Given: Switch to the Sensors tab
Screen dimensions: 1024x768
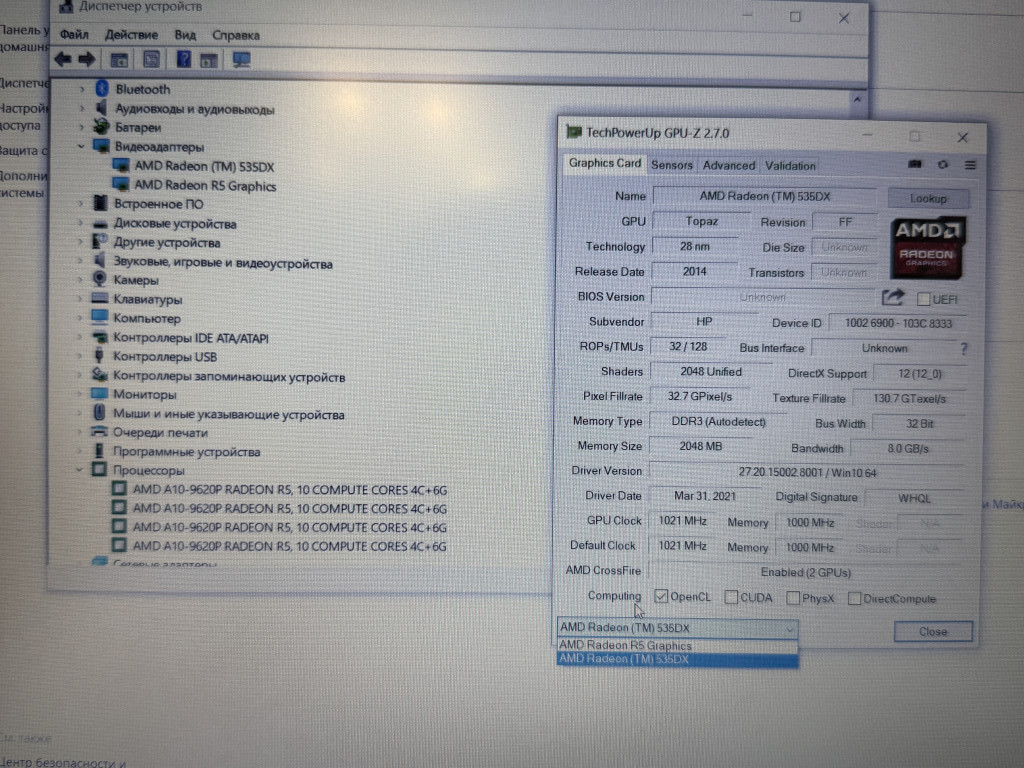Looking at the screenshot, I should [x=671, y=165].
